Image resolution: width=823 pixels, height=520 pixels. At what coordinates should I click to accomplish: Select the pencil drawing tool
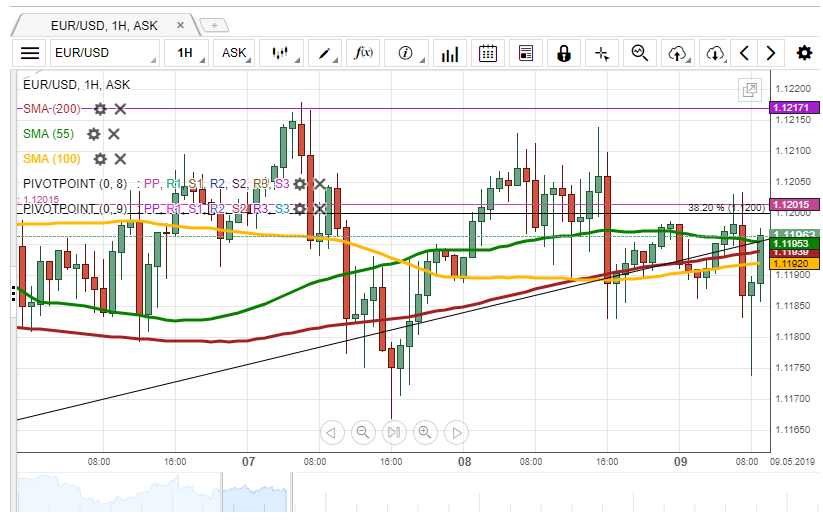click(325, 53)
